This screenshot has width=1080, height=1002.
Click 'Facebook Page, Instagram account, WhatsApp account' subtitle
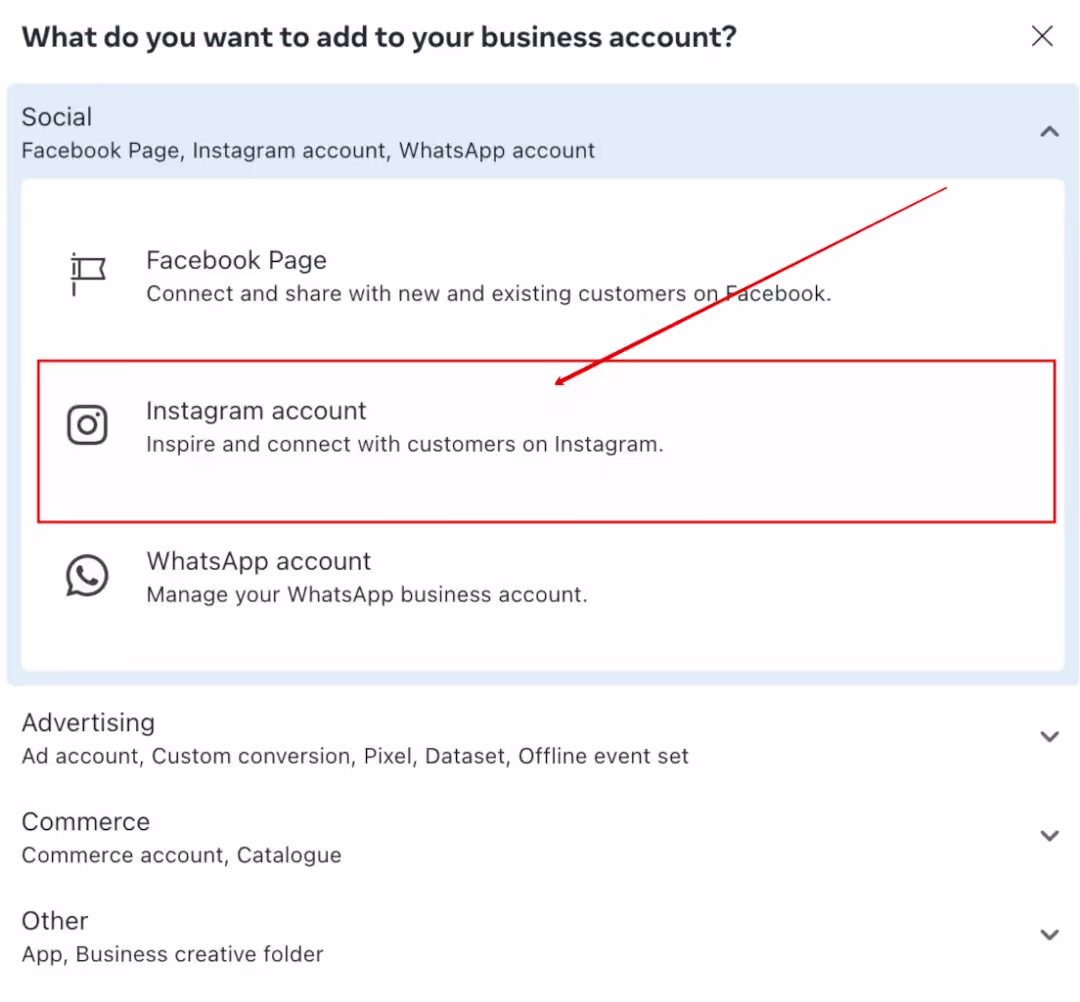tap(308, 151)
